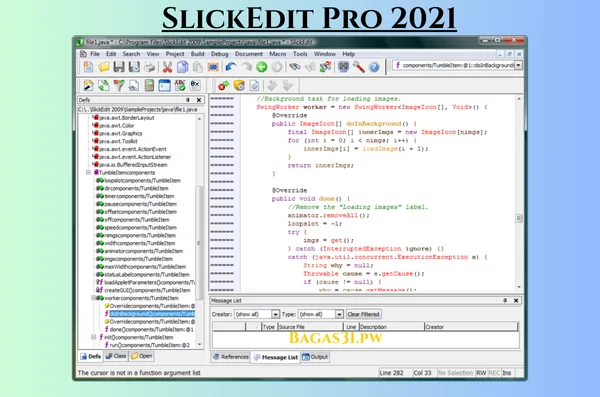Close the Message List panel
Screen dimensions: 600x397
516,301
